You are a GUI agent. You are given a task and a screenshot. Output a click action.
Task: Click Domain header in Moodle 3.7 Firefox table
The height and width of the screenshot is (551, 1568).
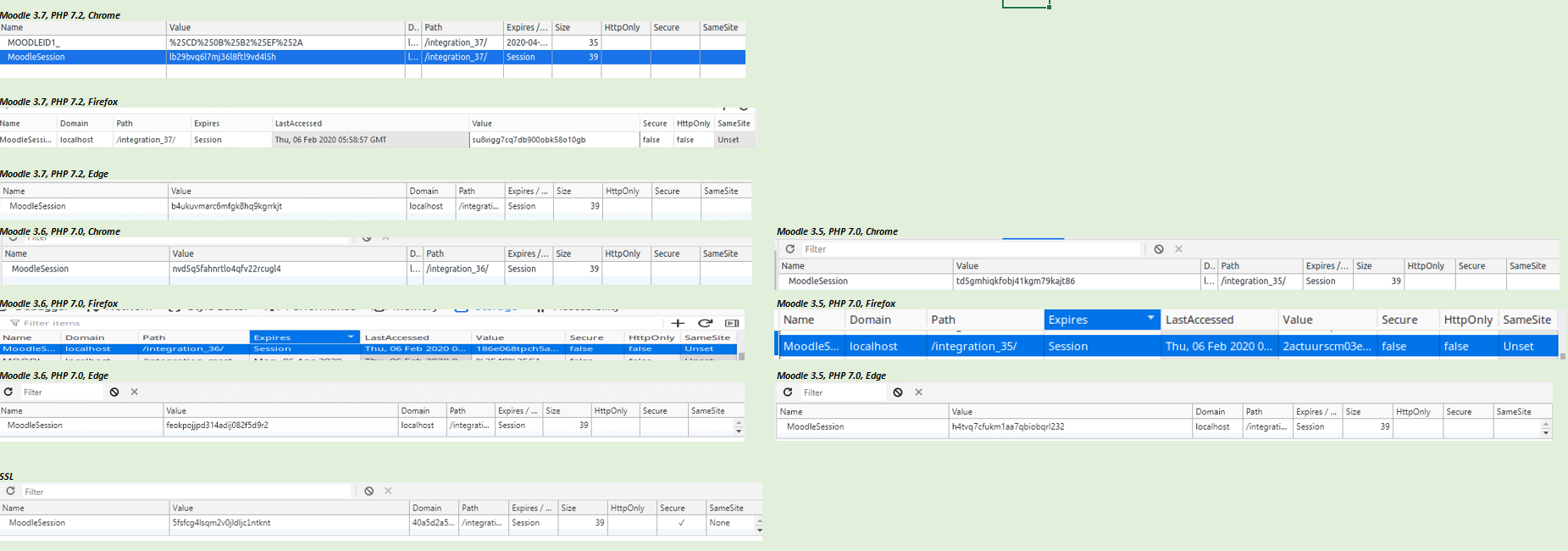[85, 124]
